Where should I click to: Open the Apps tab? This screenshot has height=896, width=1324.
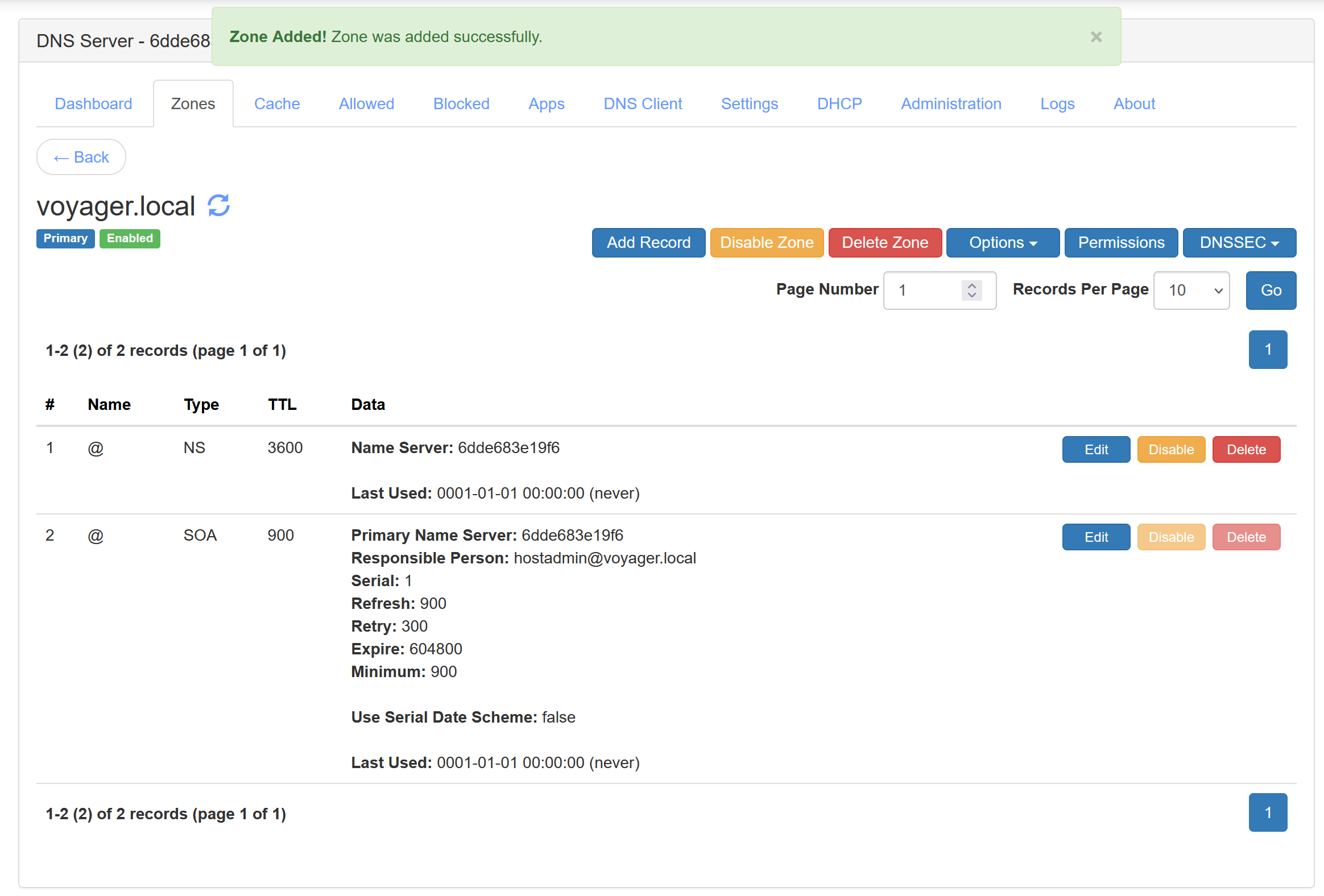tap(546, 103)
